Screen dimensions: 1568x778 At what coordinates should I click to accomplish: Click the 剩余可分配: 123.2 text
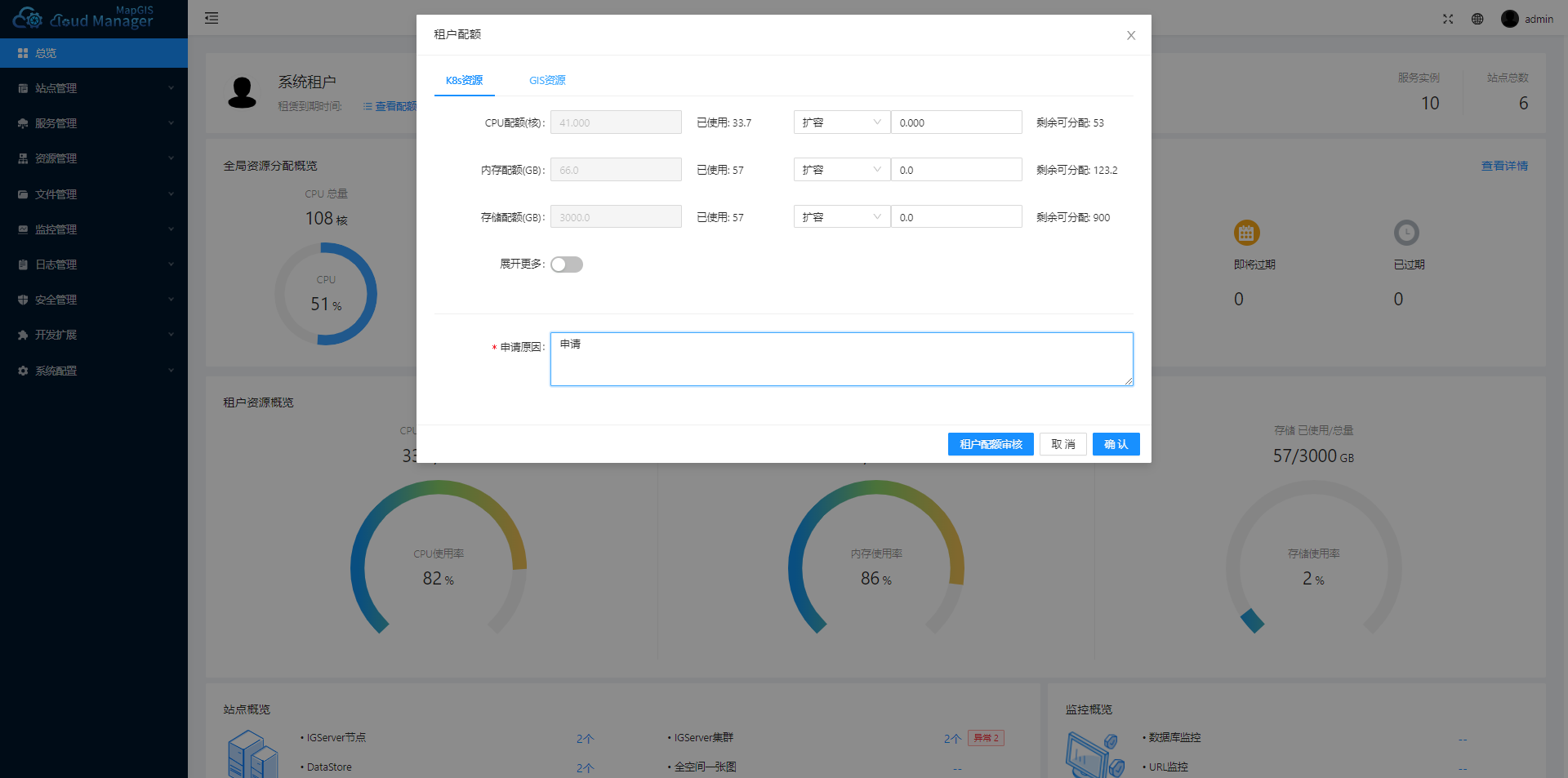click(1076, 170)
